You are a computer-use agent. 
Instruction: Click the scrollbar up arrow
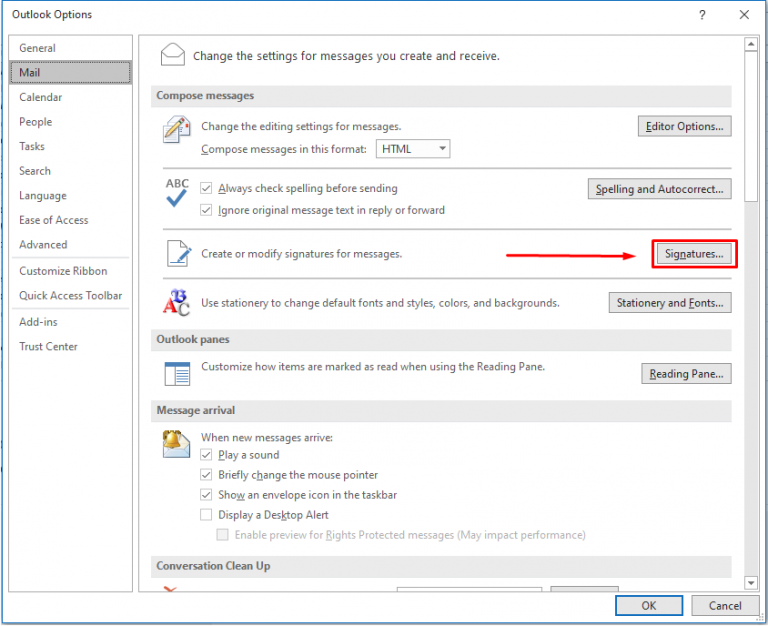click(x=751, y=44)
